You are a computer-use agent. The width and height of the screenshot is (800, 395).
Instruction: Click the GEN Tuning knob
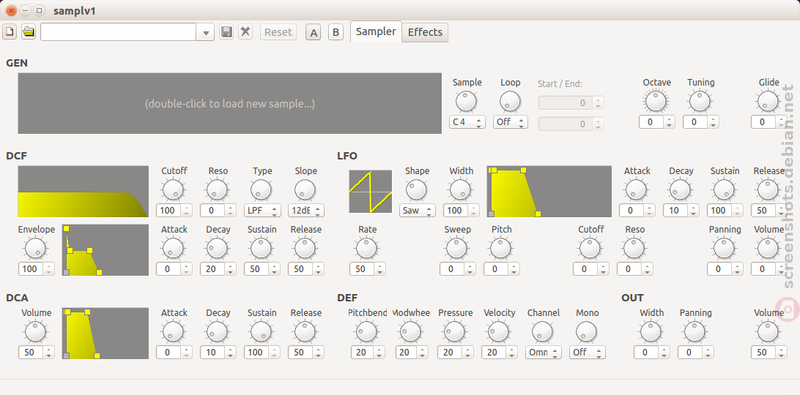[x=700, y=101]
